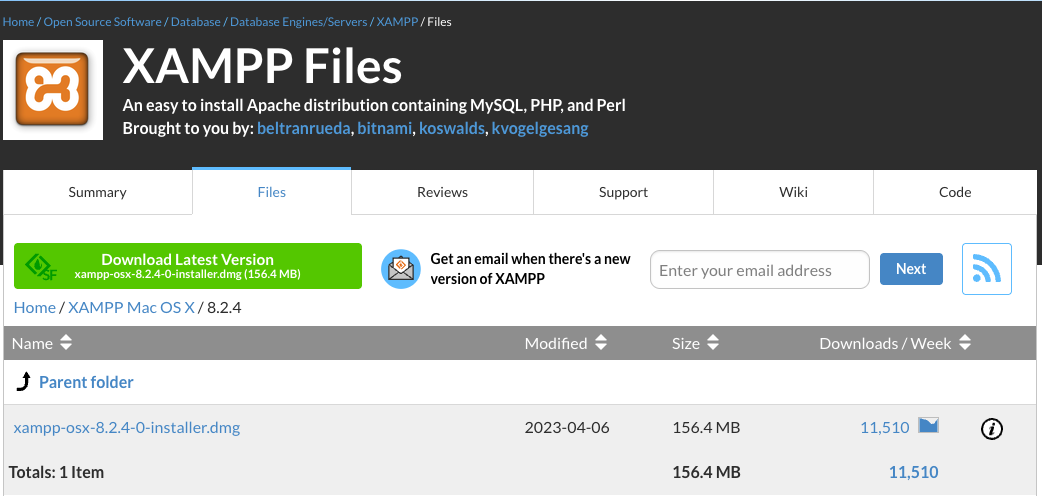Click the SourceForge logo on download button
This screenshot has width=1042, height=496.
40,266
